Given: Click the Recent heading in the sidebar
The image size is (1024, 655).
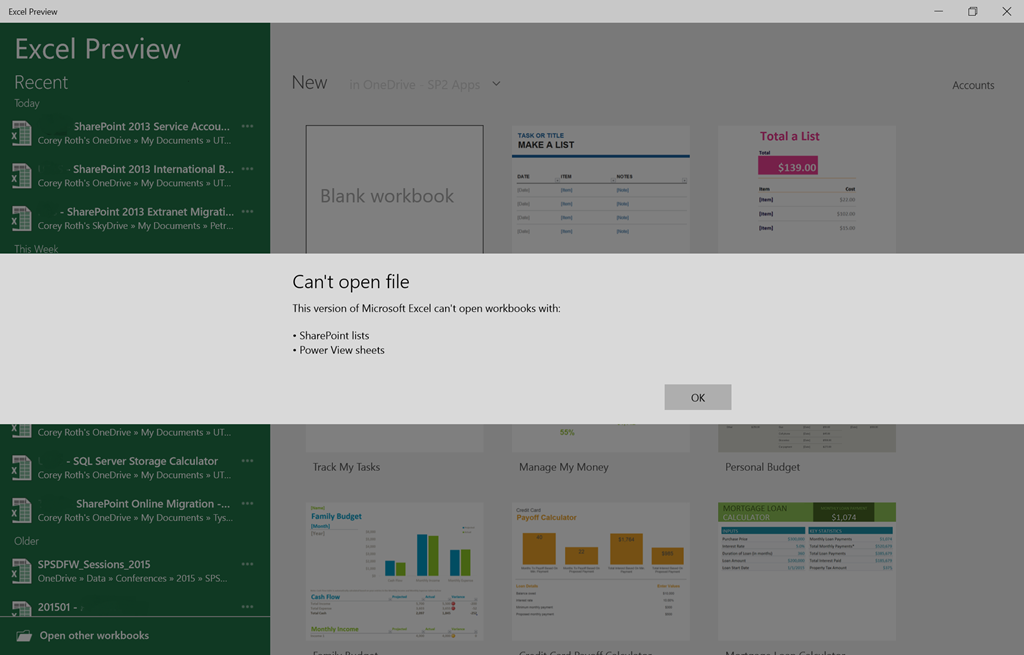Looking at the screenshot, I should (x=40, y=82).
